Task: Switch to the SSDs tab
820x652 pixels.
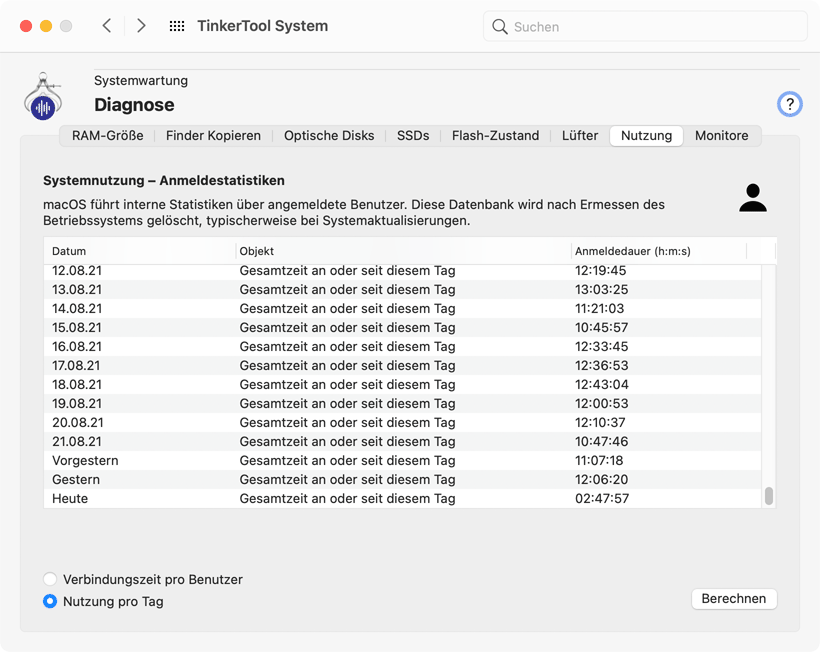Action: point(413,135)
